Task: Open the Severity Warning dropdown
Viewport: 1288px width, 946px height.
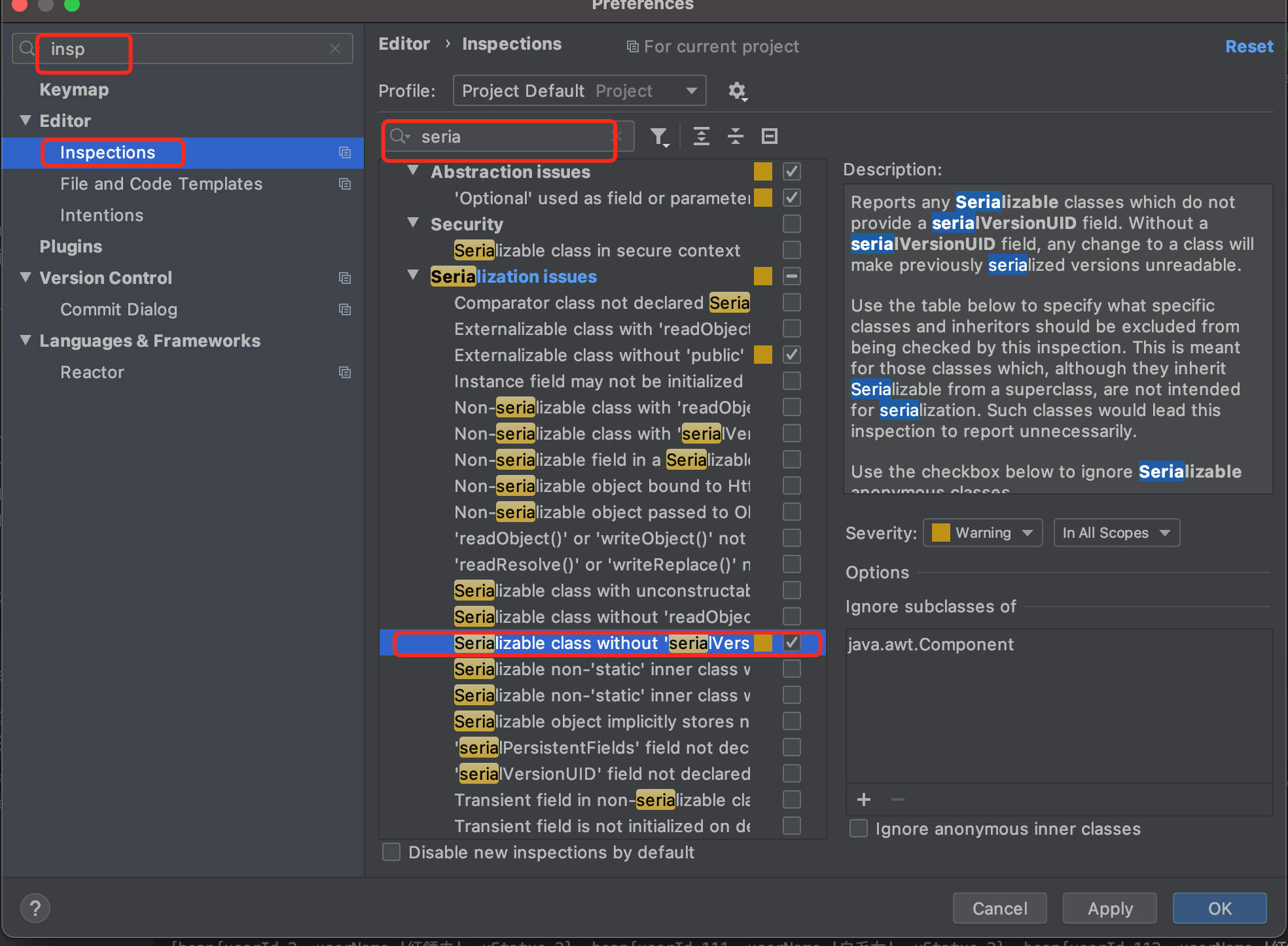Action: pyautogui.click(x=982, y=533)
